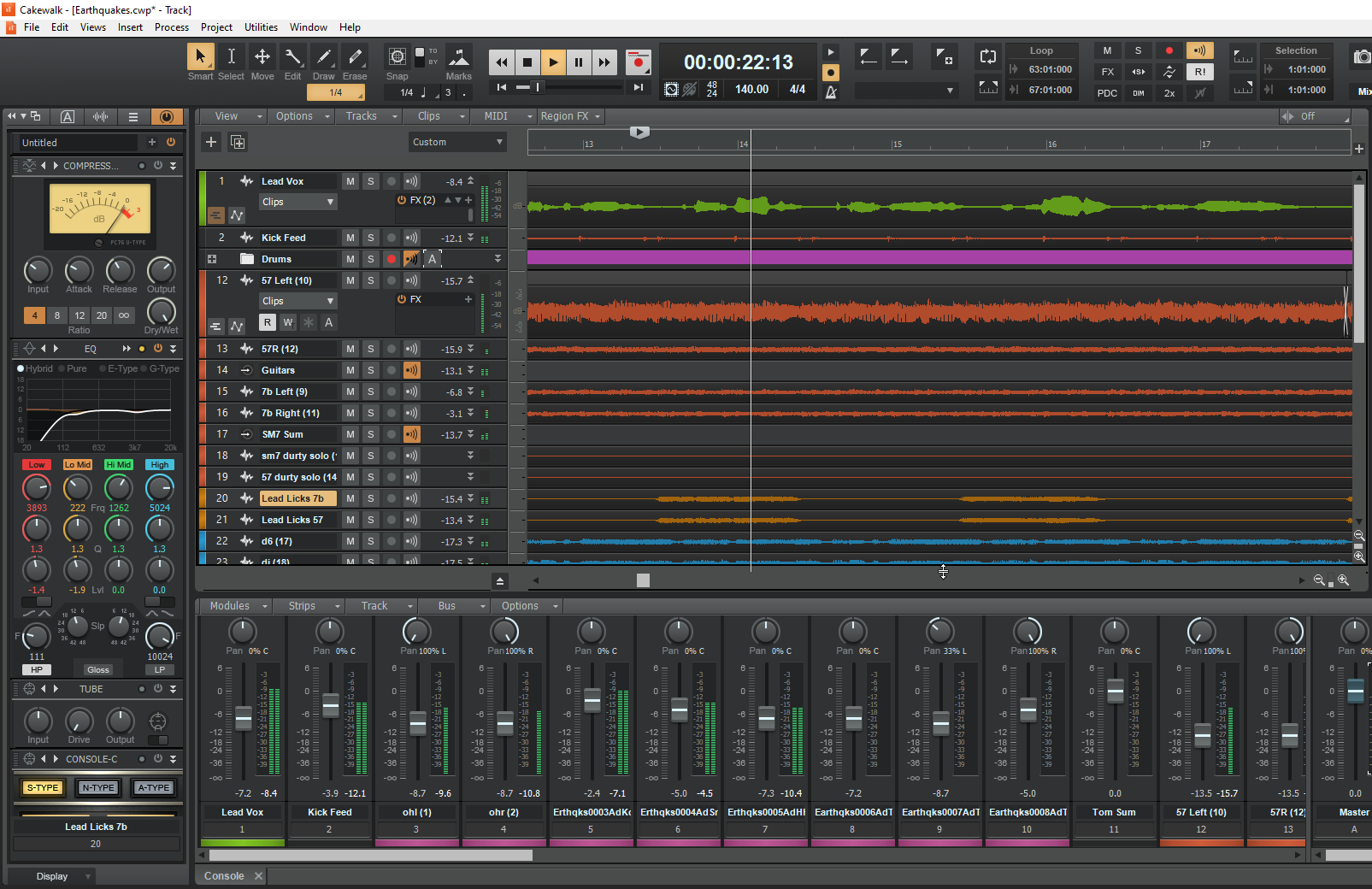Pick the Edit tool
The image size is (1372, 889).
293,56
